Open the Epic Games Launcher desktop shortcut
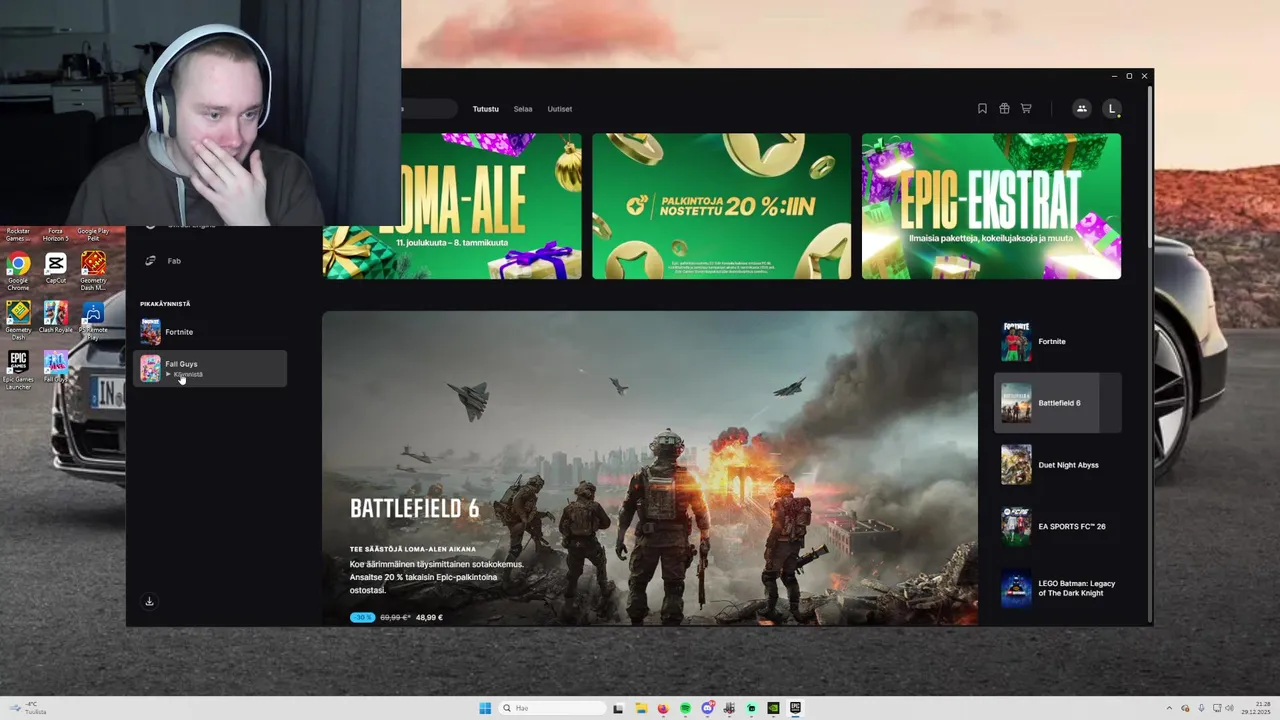The height and width of the screenshot is (720, 1280). (x=18, y=370)
